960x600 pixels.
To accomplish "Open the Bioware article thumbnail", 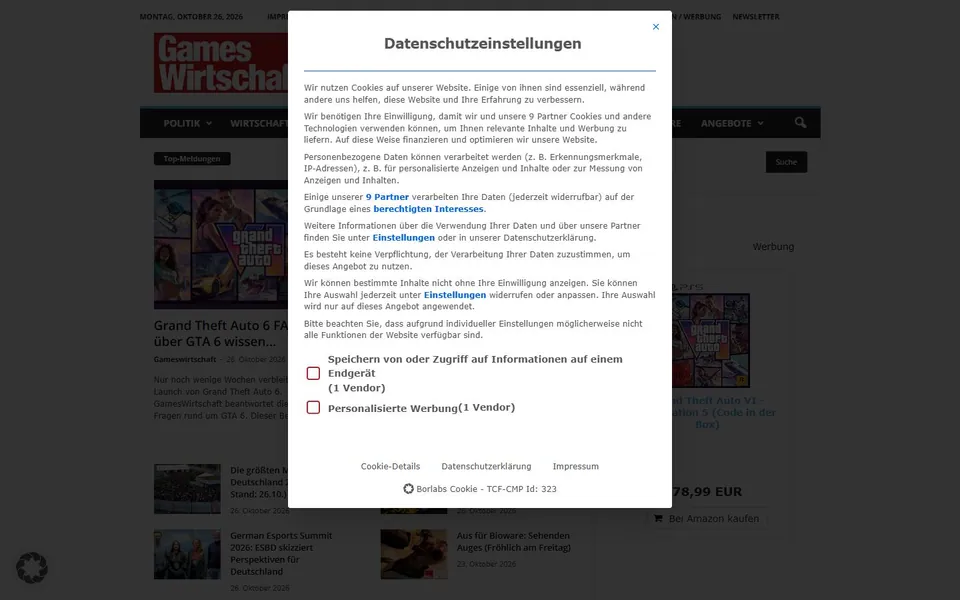I will point(414,555).
